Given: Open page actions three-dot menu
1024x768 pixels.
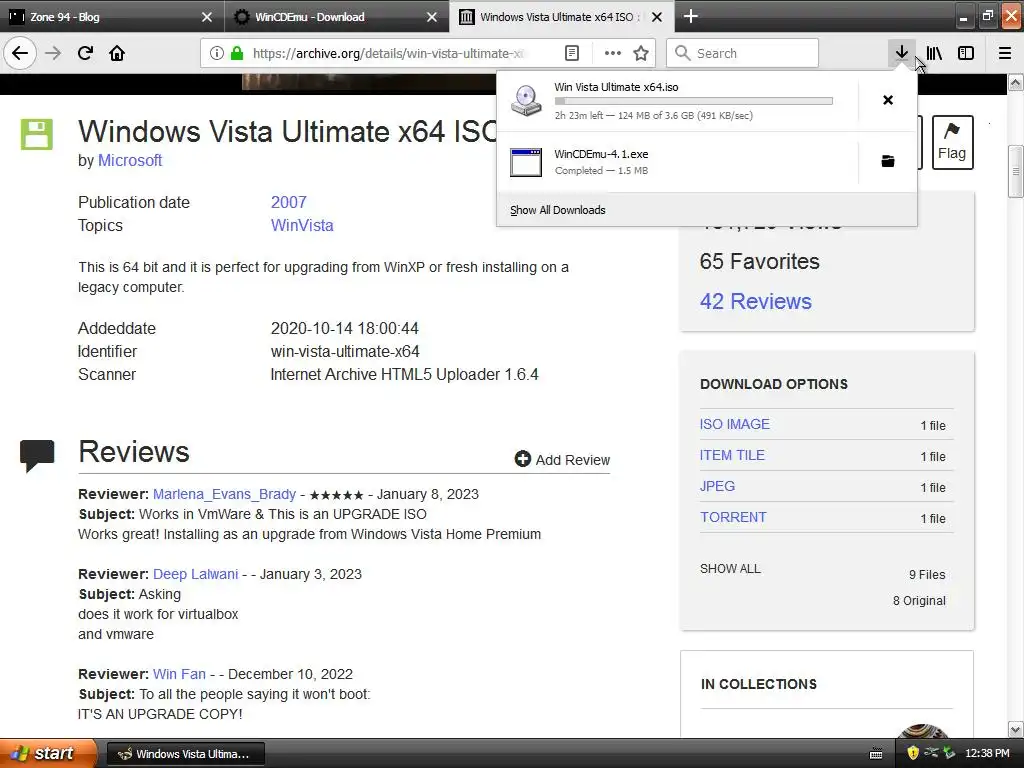Looking at the screenshot, I should (x=613, y=54).
